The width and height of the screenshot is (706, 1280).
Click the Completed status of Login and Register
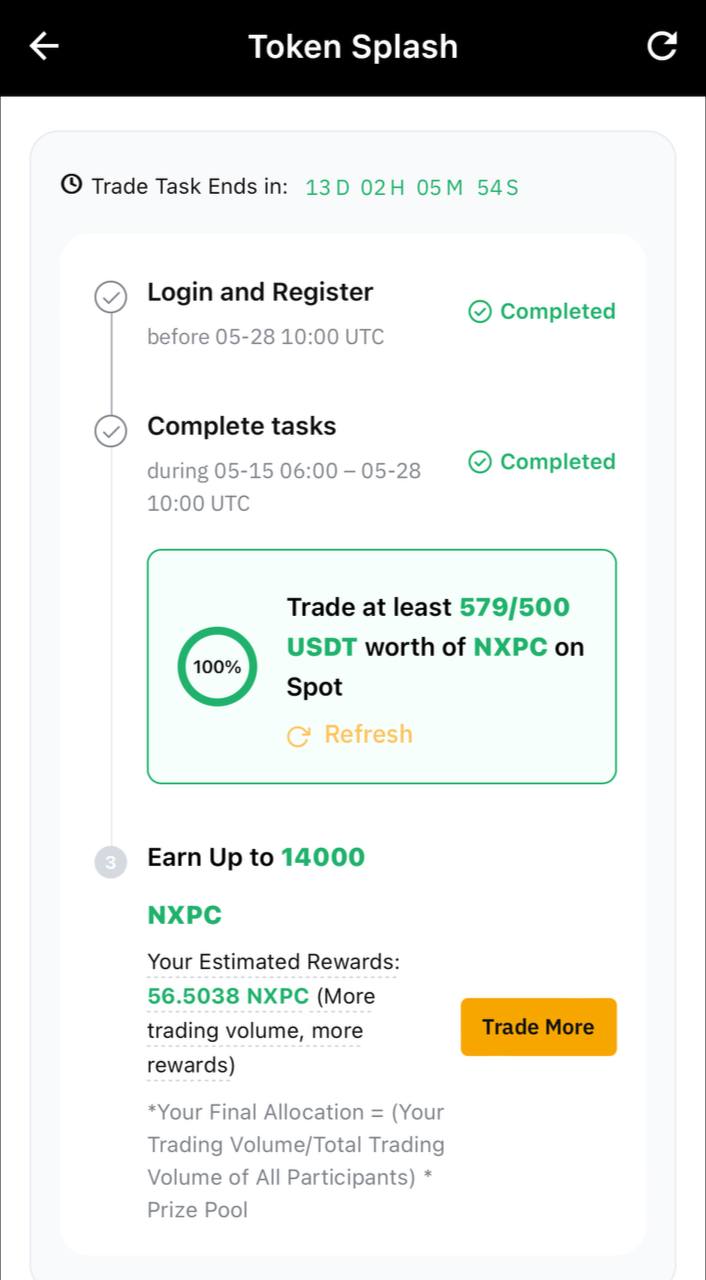pyautogui.click(x=542, y=312)
